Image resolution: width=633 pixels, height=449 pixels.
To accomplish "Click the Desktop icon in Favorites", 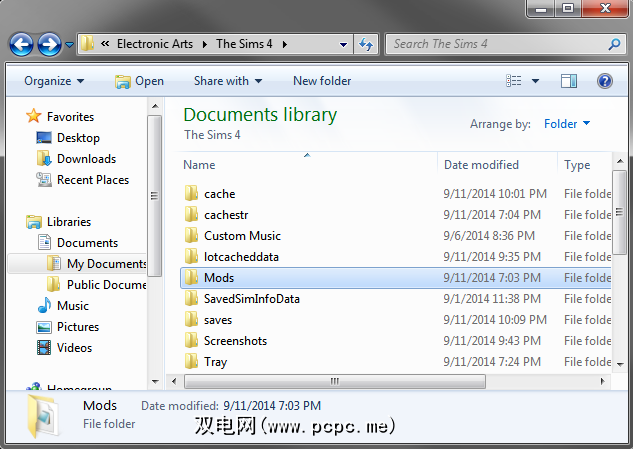I will (44, 138).
